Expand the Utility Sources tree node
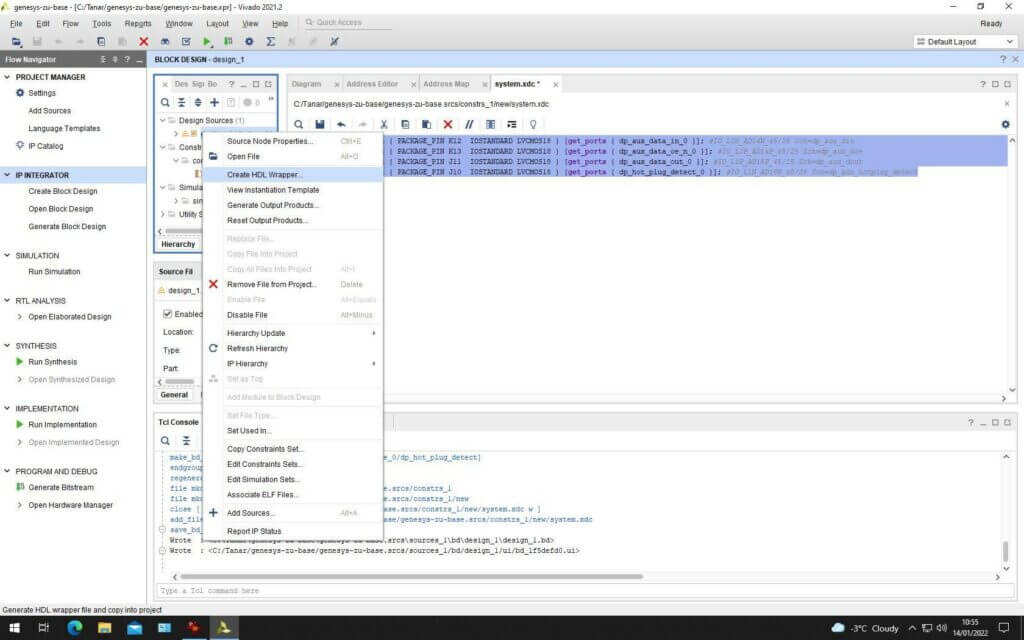This screenshot has height=640, width=1024. click(163, 214)
